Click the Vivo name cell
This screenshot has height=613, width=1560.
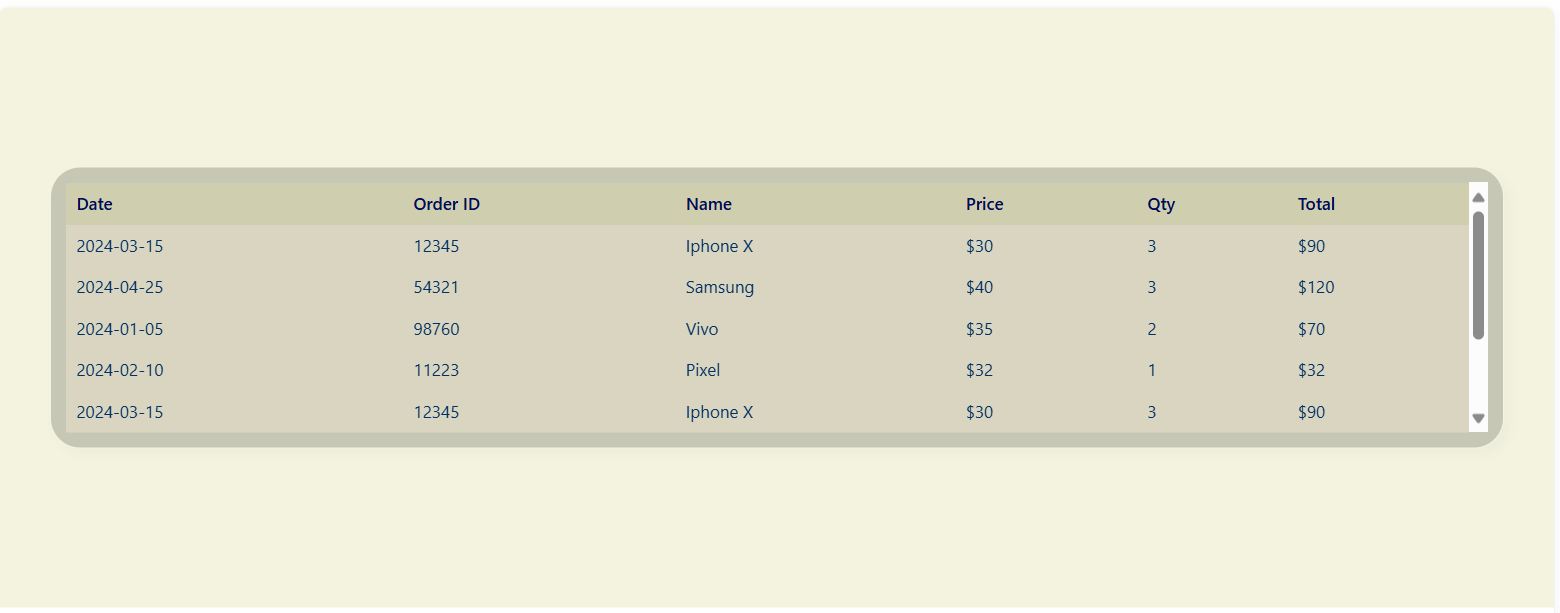[x=702, y=329]
